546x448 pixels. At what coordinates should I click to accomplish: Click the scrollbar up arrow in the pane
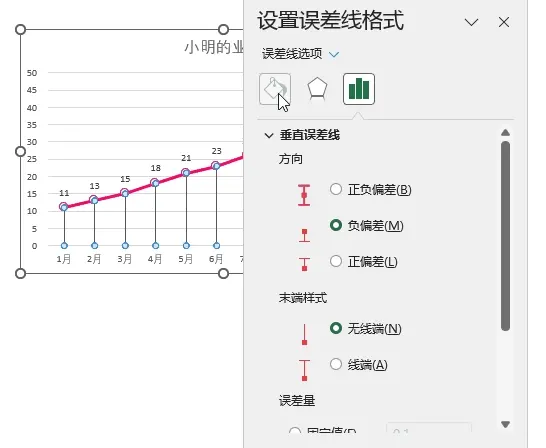pos(505,133)
